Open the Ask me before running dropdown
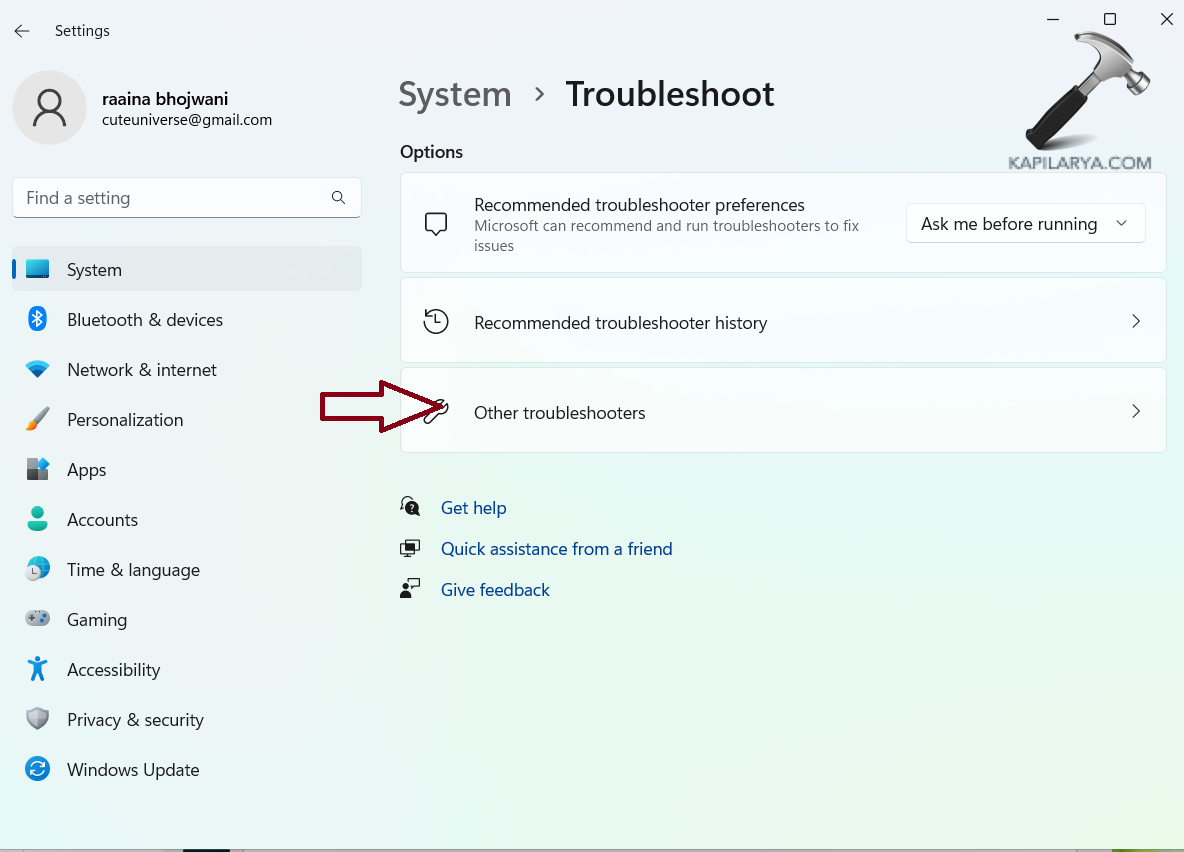The image size is (1184, 852). tap(1025, 224)
